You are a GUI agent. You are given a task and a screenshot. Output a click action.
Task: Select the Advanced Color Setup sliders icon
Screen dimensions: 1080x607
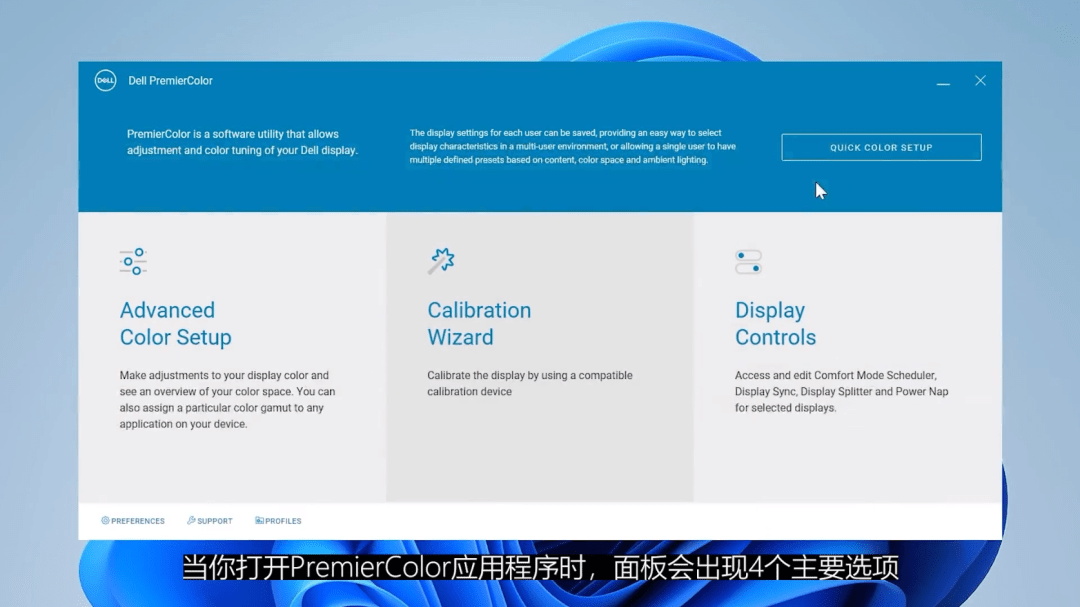coord(133,260)
